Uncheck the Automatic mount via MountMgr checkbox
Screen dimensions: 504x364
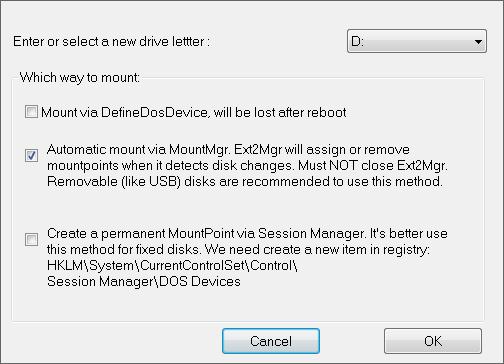pyautogui.click(x=31, y=155)
